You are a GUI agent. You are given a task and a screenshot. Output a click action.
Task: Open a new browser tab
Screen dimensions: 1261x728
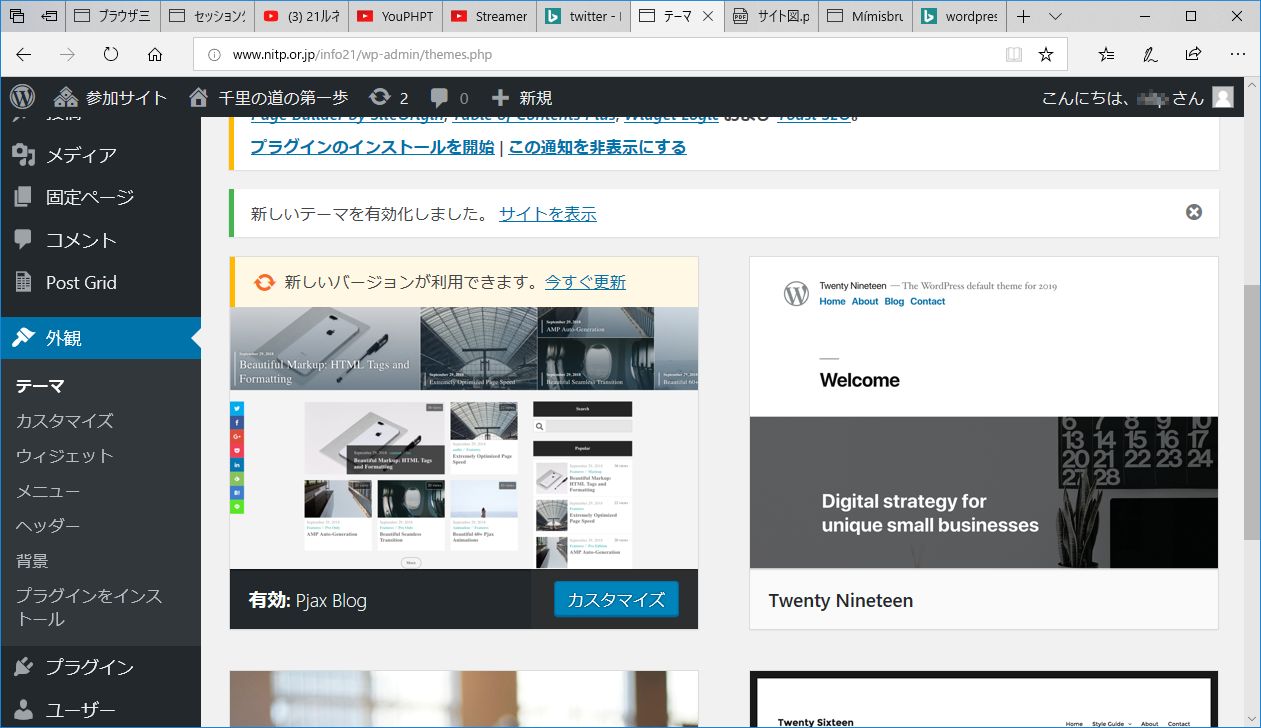(x=1023, y=16)
